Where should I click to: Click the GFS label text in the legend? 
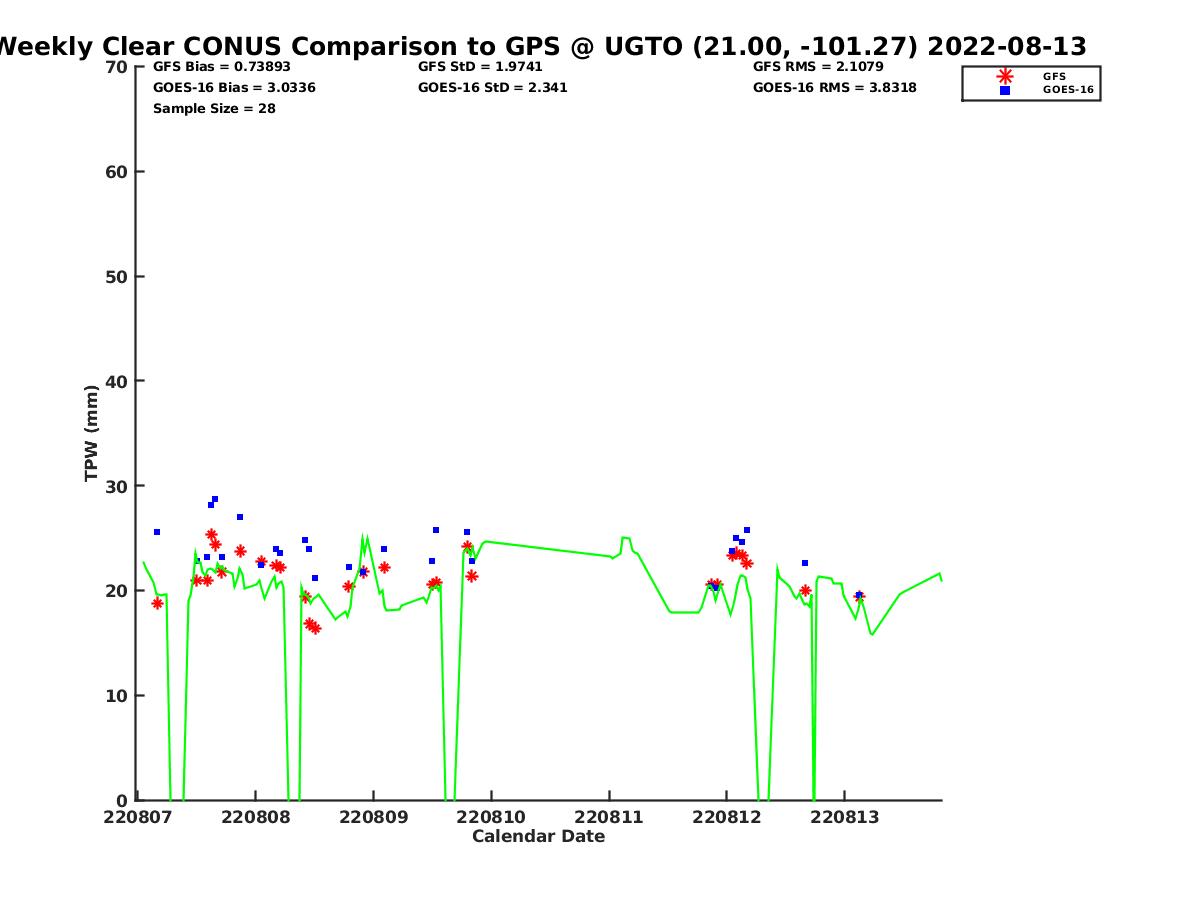pos(1054,76)
